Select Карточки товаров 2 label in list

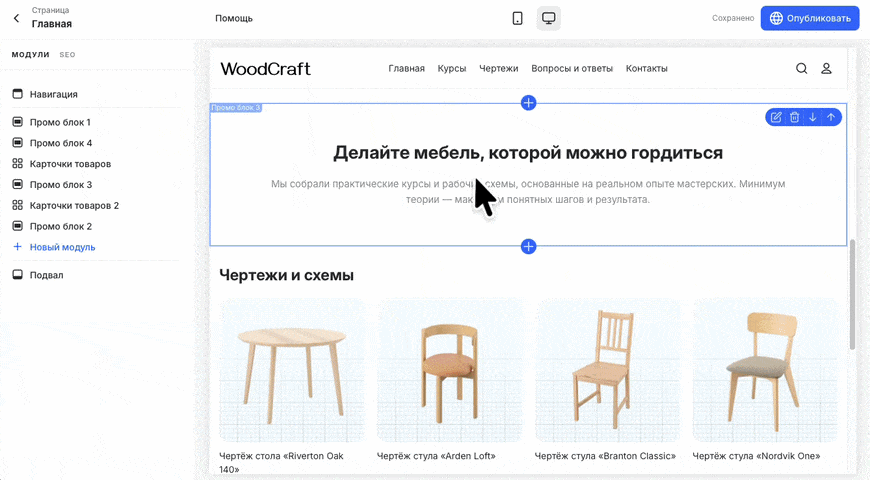click(74, 205)
